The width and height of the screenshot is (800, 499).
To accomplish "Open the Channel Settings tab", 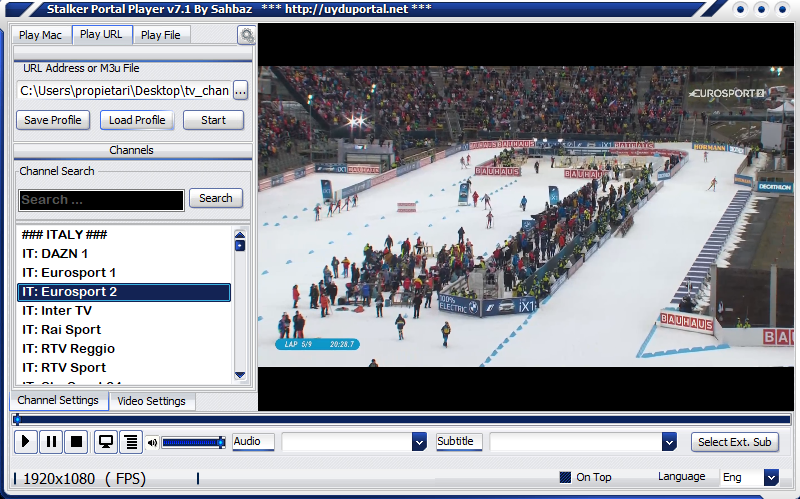I will point(58,401).
